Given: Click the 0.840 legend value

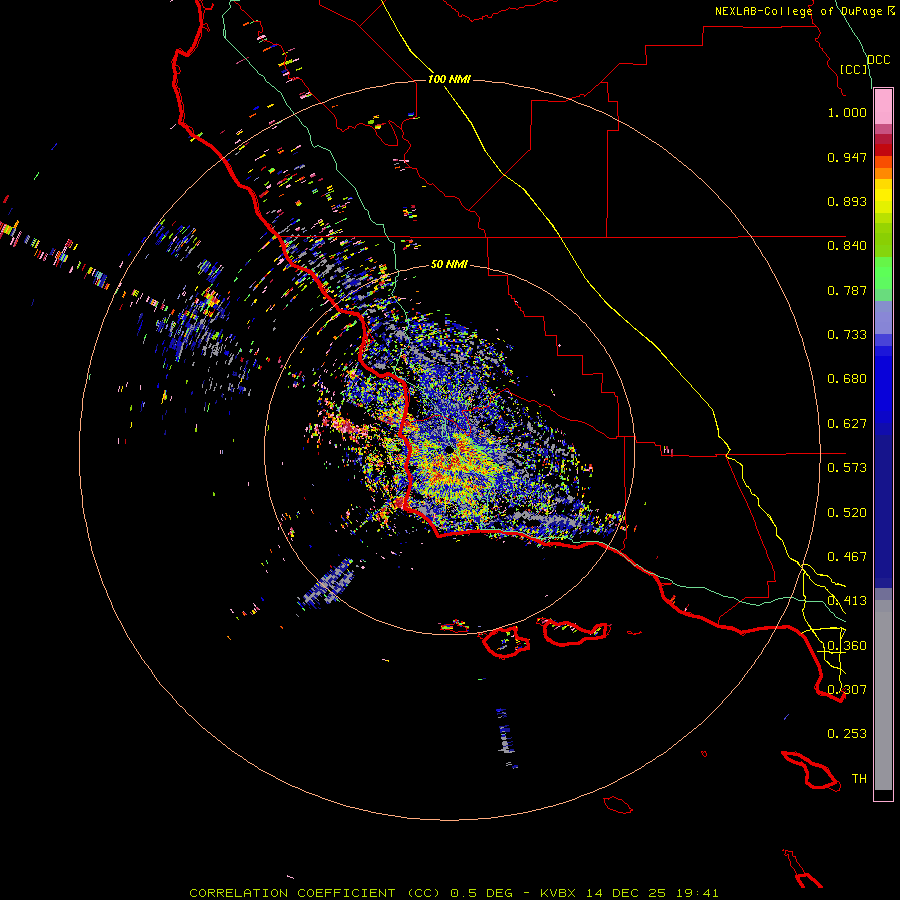Looking at the screenshot, I should pos(847,246).
